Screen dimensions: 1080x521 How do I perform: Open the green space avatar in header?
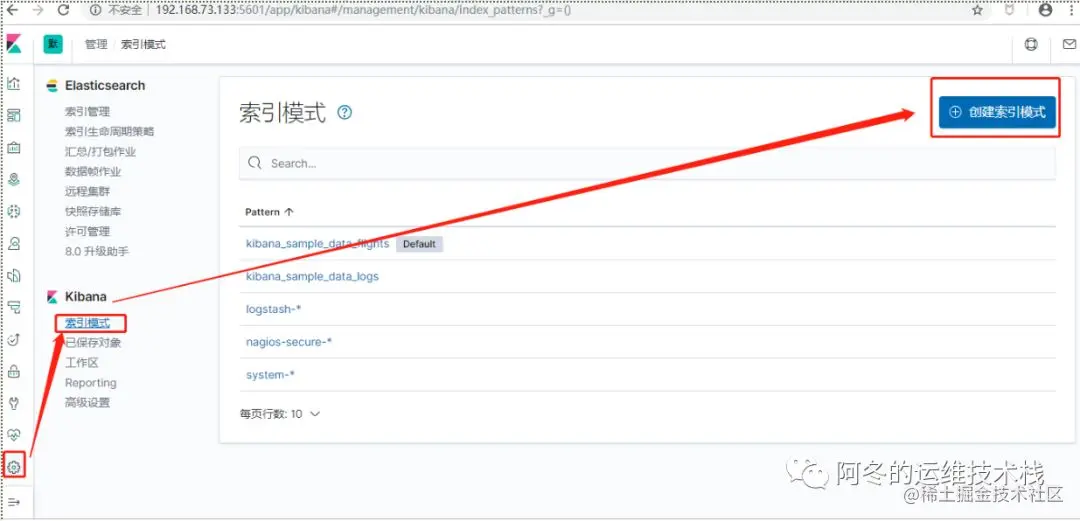[53, 44]
